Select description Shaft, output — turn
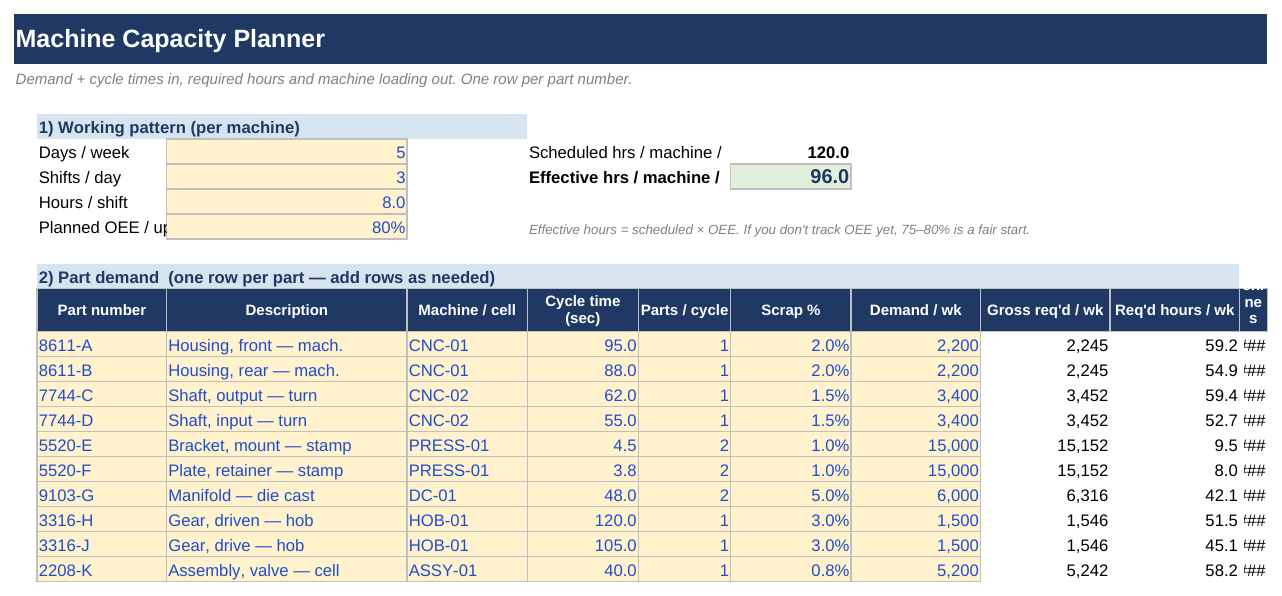This screenshot has width=1282, height=596. click(286, 395)
